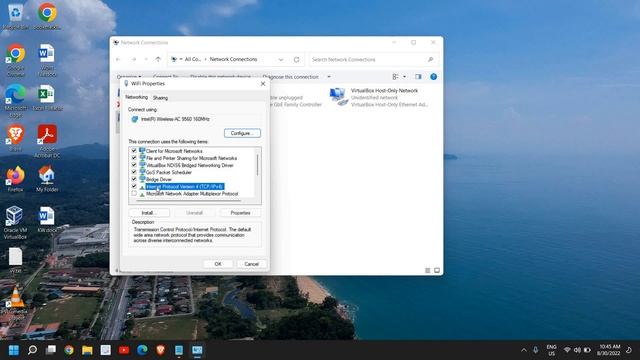Screen dimensions: 640x360
Task: Switch to details view at bottom right
Action: (x=427, y=270)
